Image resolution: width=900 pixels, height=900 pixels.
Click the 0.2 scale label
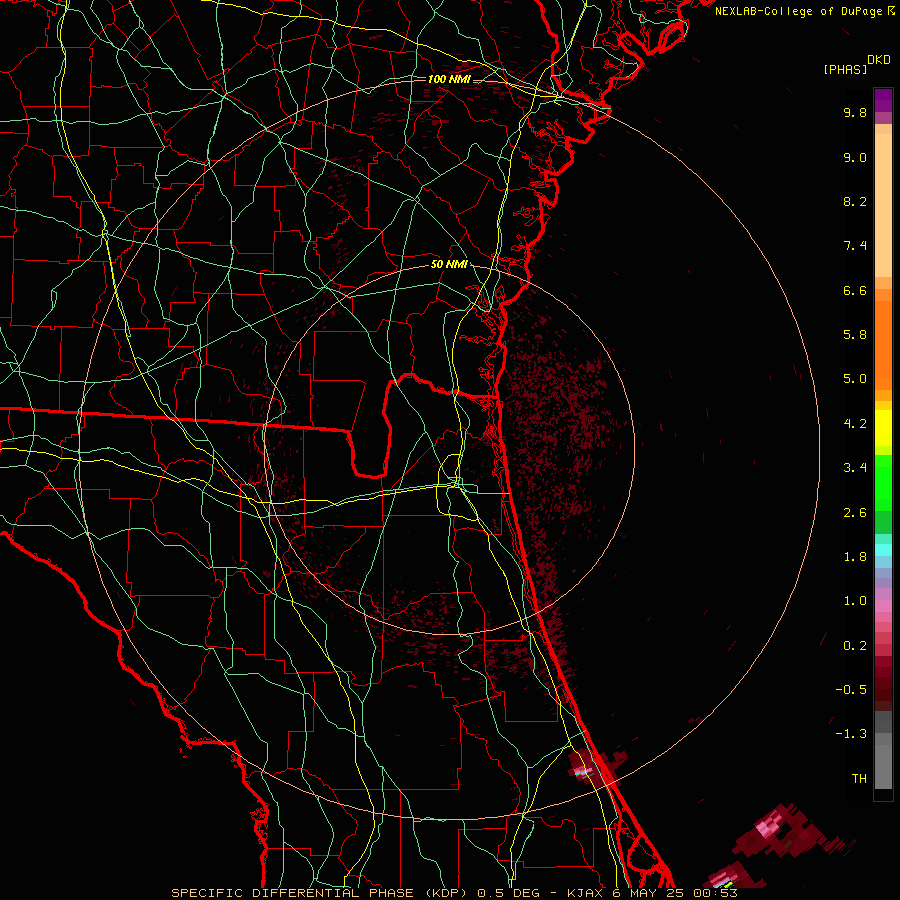pos(855,646)
